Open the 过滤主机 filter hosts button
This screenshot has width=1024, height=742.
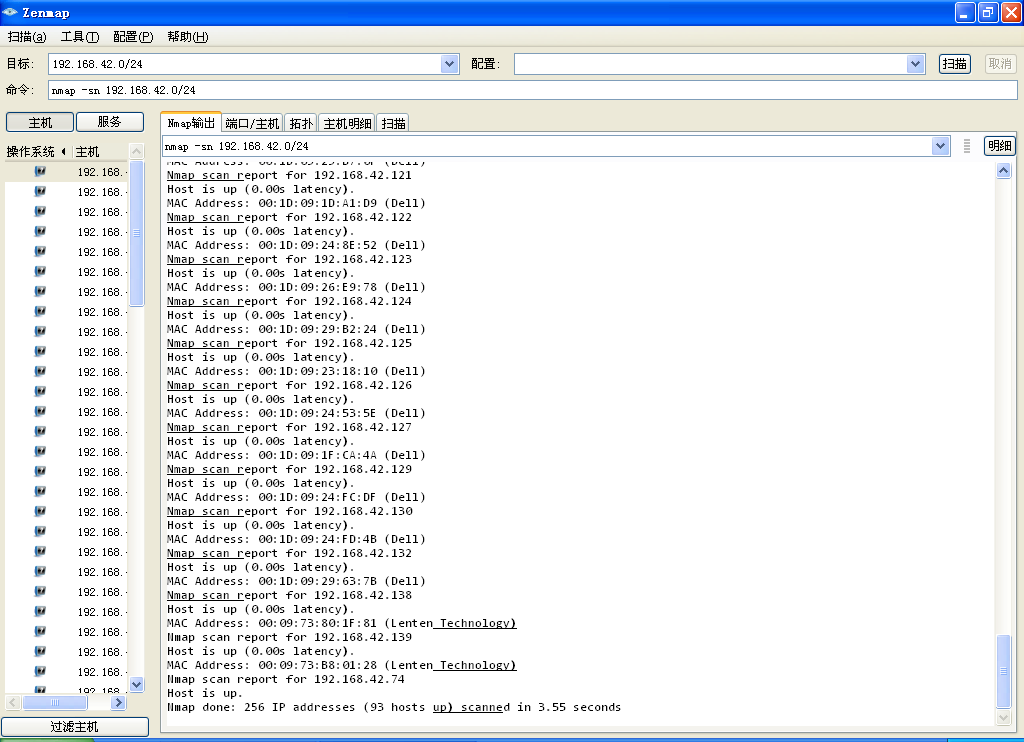point(74,726)
